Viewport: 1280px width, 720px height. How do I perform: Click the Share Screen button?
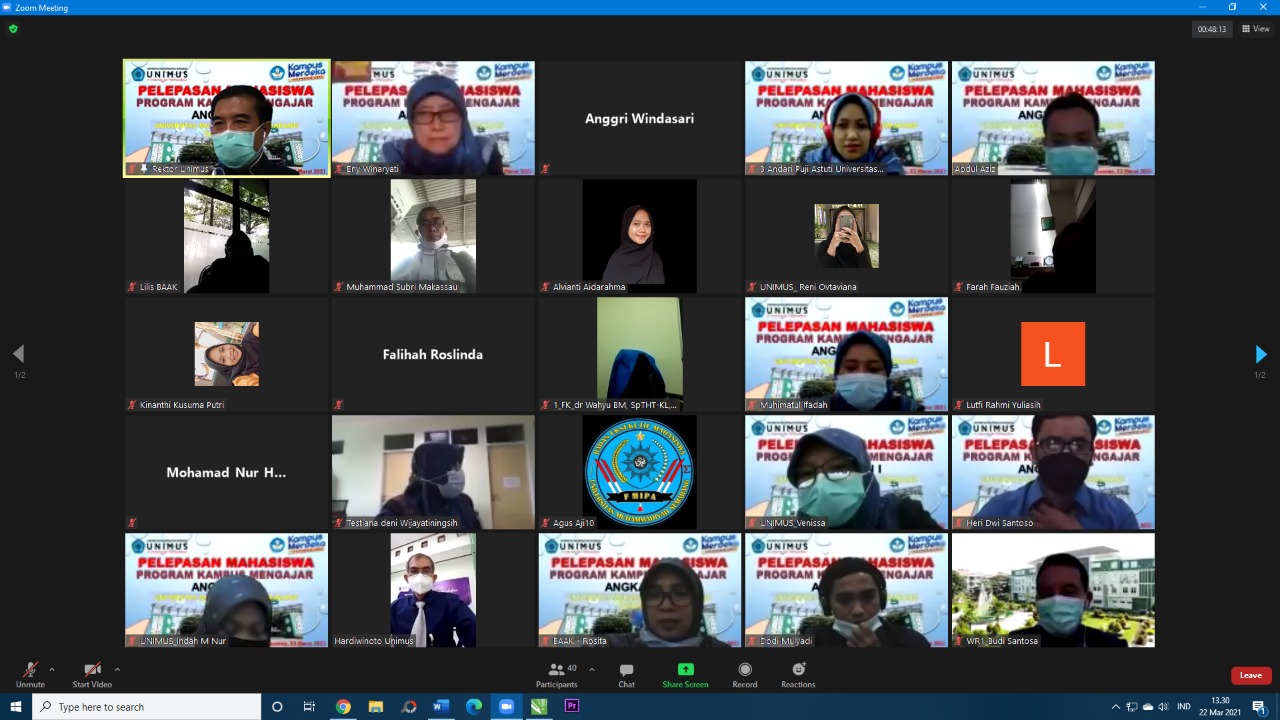pyautogui.click(x=685, y=675)
